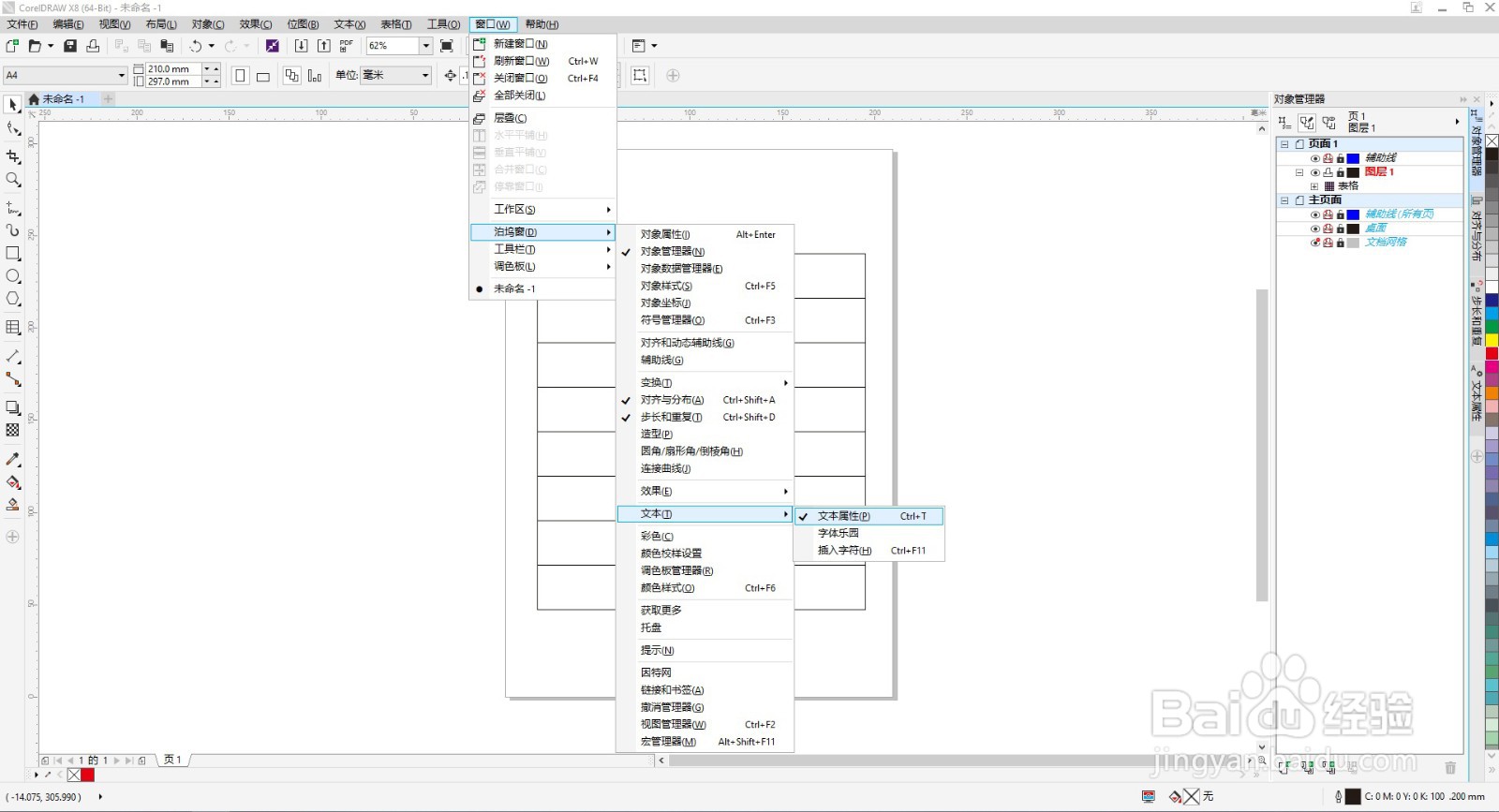This screenshot has width=1499, height=812.
Task: Collapse the 主页面 tree node
Action: click(1284, 200)
